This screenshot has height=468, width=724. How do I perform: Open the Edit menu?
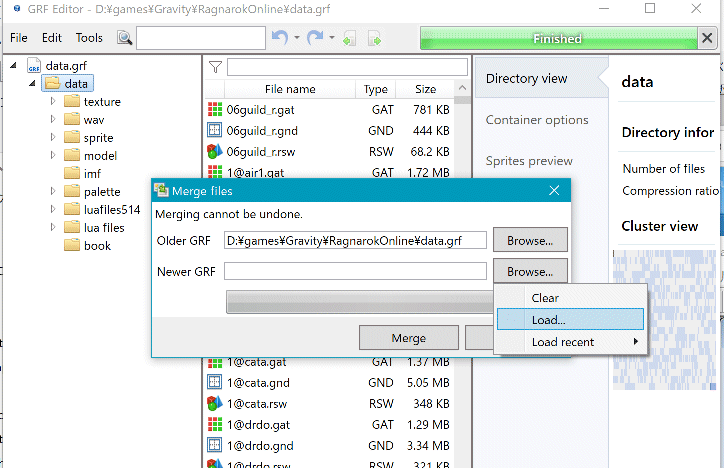(x=52, y=38)
